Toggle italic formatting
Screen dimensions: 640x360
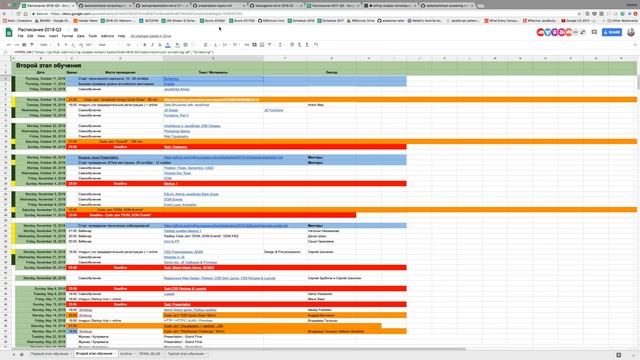152,45
